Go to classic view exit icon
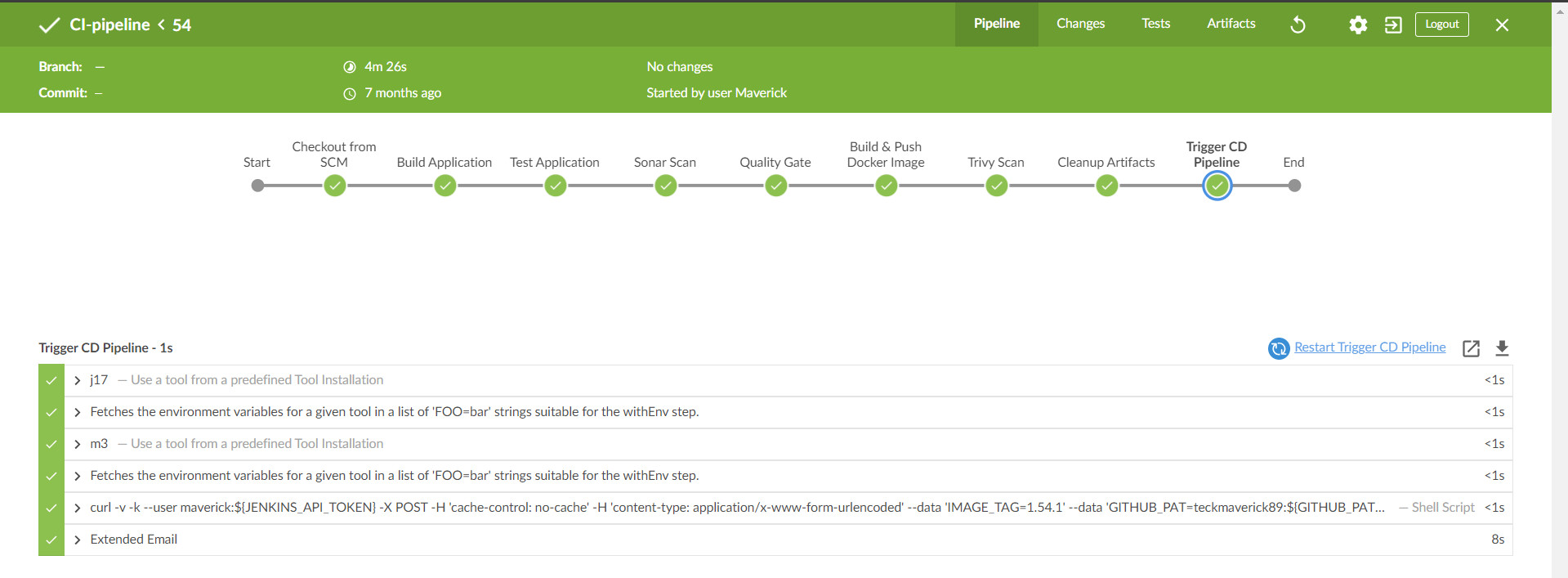 (x=1393, y=25)
